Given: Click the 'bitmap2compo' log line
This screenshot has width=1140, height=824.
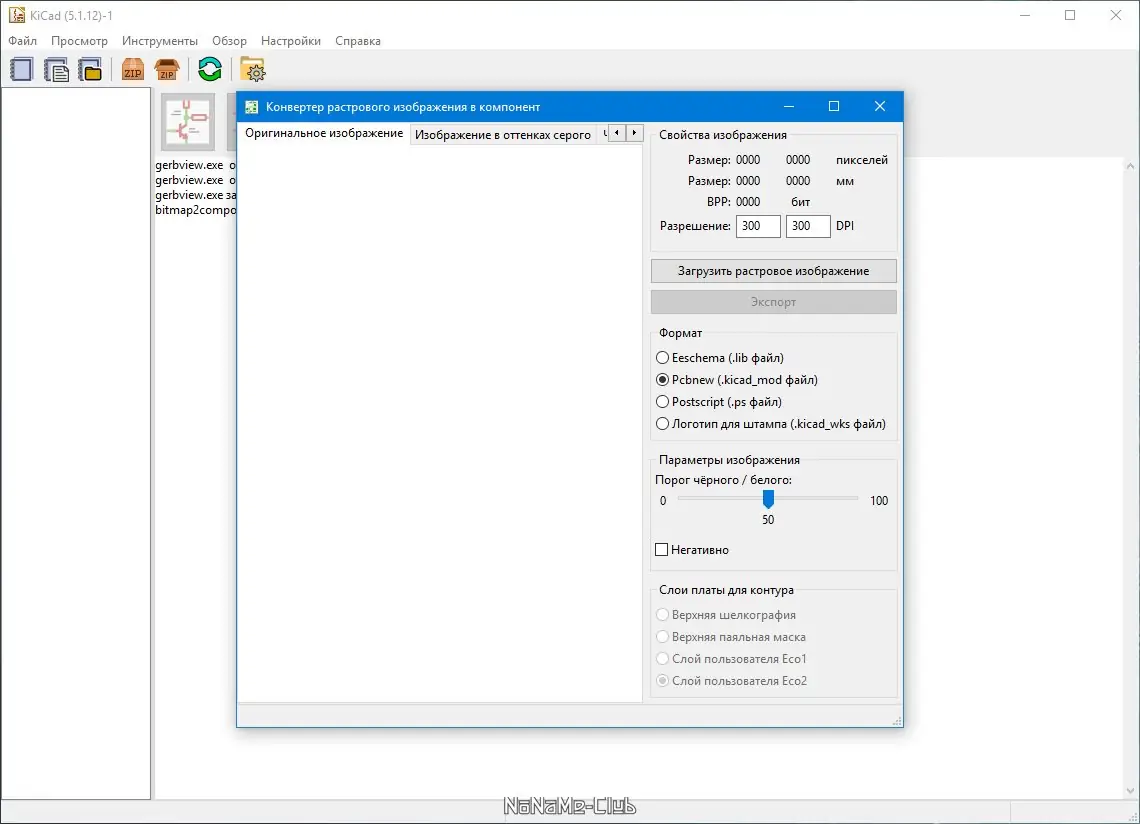Looking at the screenshot, I should [196, 210].
